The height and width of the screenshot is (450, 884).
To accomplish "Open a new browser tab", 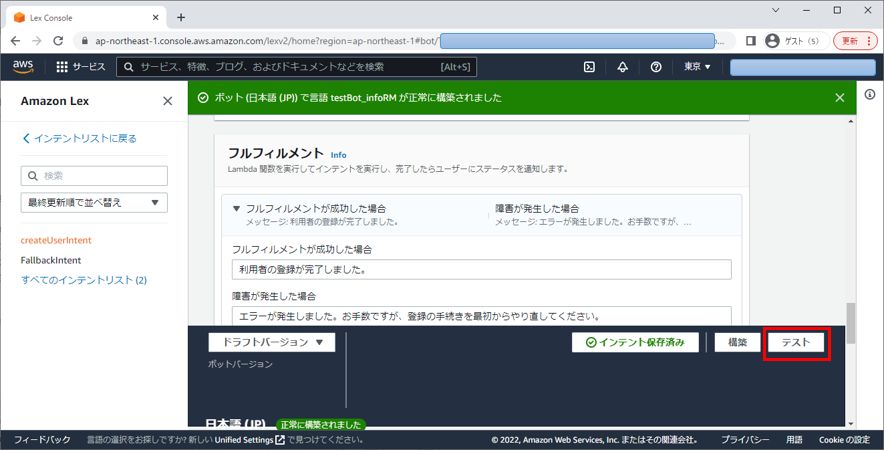I will coord(181,17).
